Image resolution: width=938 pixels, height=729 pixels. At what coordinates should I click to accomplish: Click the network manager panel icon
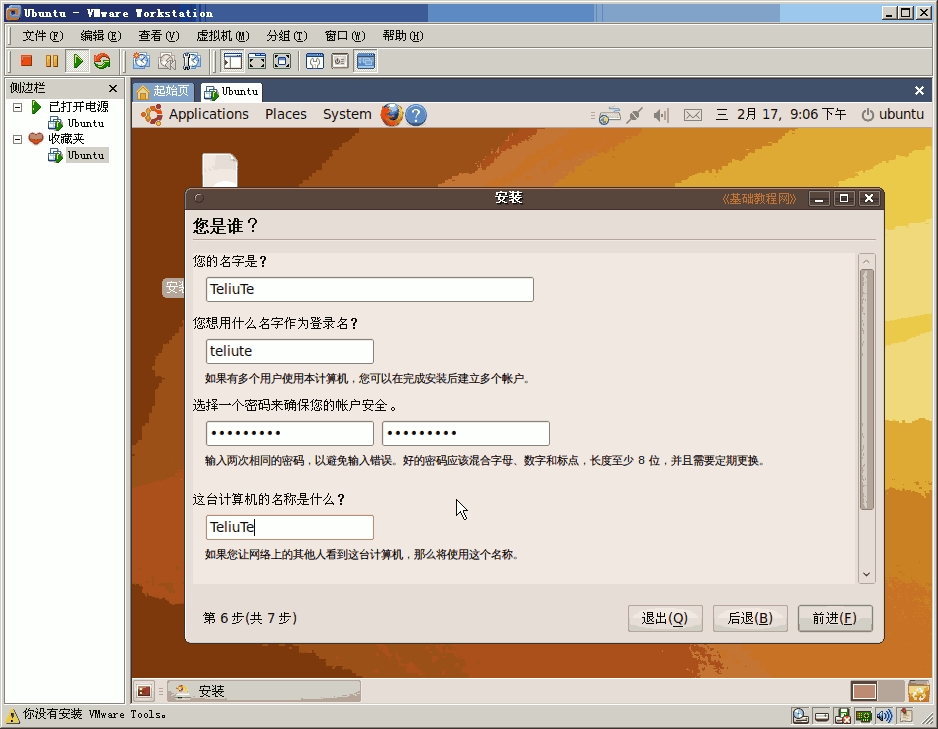pyautogui.click(x=609, y=115)
